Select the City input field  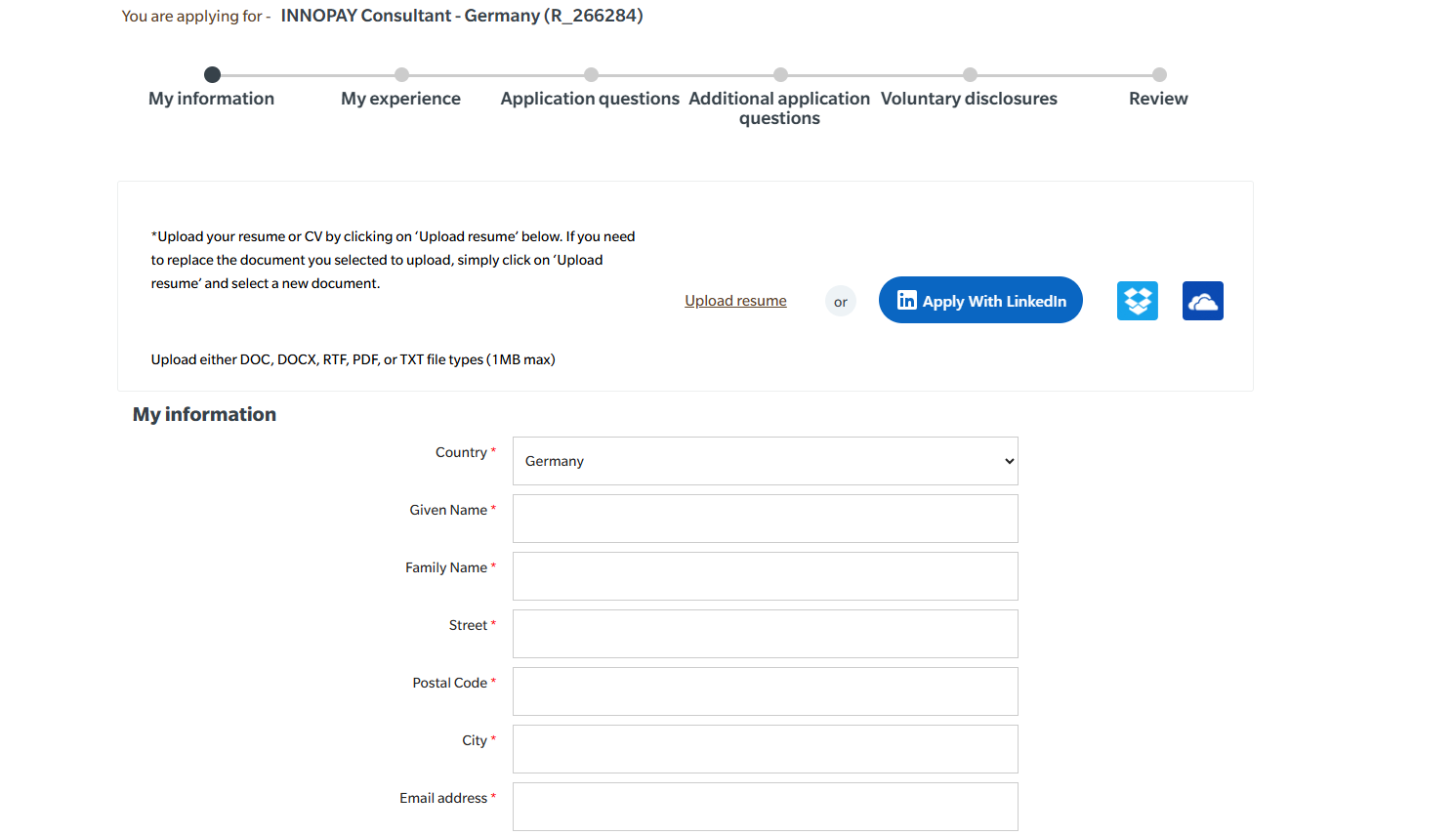(x=765, y=749)
